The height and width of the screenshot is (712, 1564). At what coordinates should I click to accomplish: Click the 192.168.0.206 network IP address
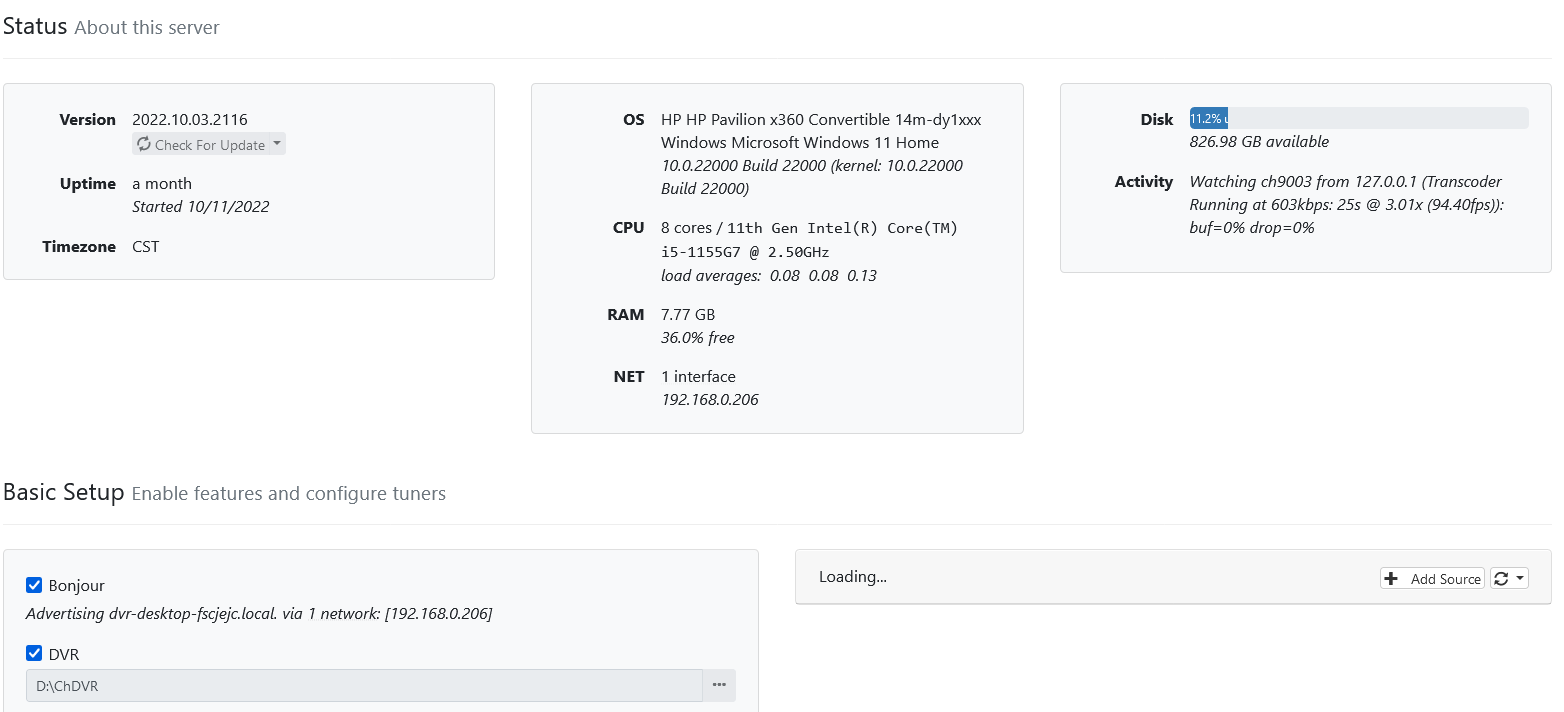pos(710,400)
